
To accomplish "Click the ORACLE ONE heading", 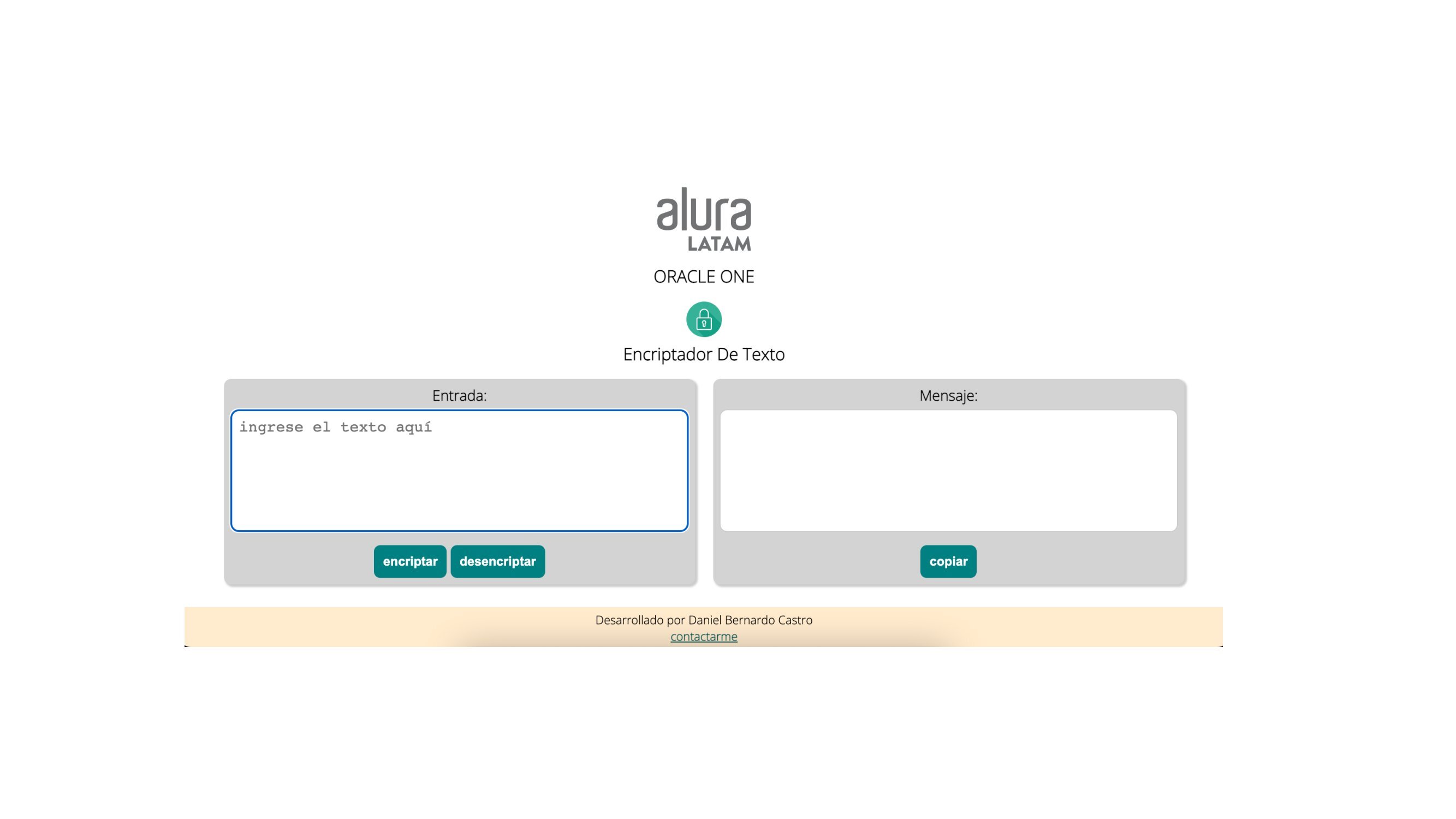I will [x=704, y=276].
